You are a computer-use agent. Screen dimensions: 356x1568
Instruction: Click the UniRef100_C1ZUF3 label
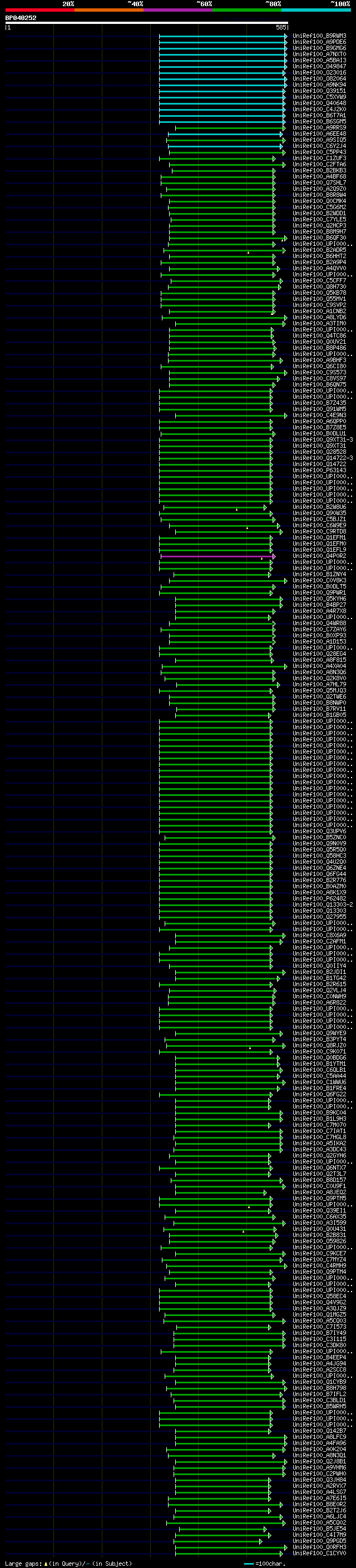click(319, 159)
